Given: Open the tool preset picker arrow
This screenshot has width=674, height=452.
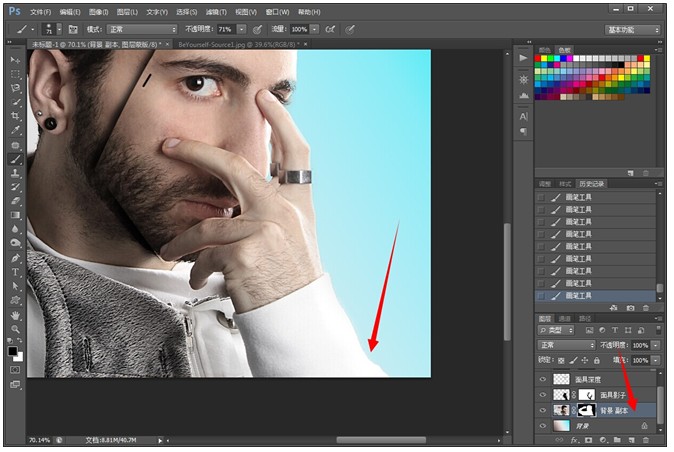Looking at the screenshot, I should pos(32,29).
